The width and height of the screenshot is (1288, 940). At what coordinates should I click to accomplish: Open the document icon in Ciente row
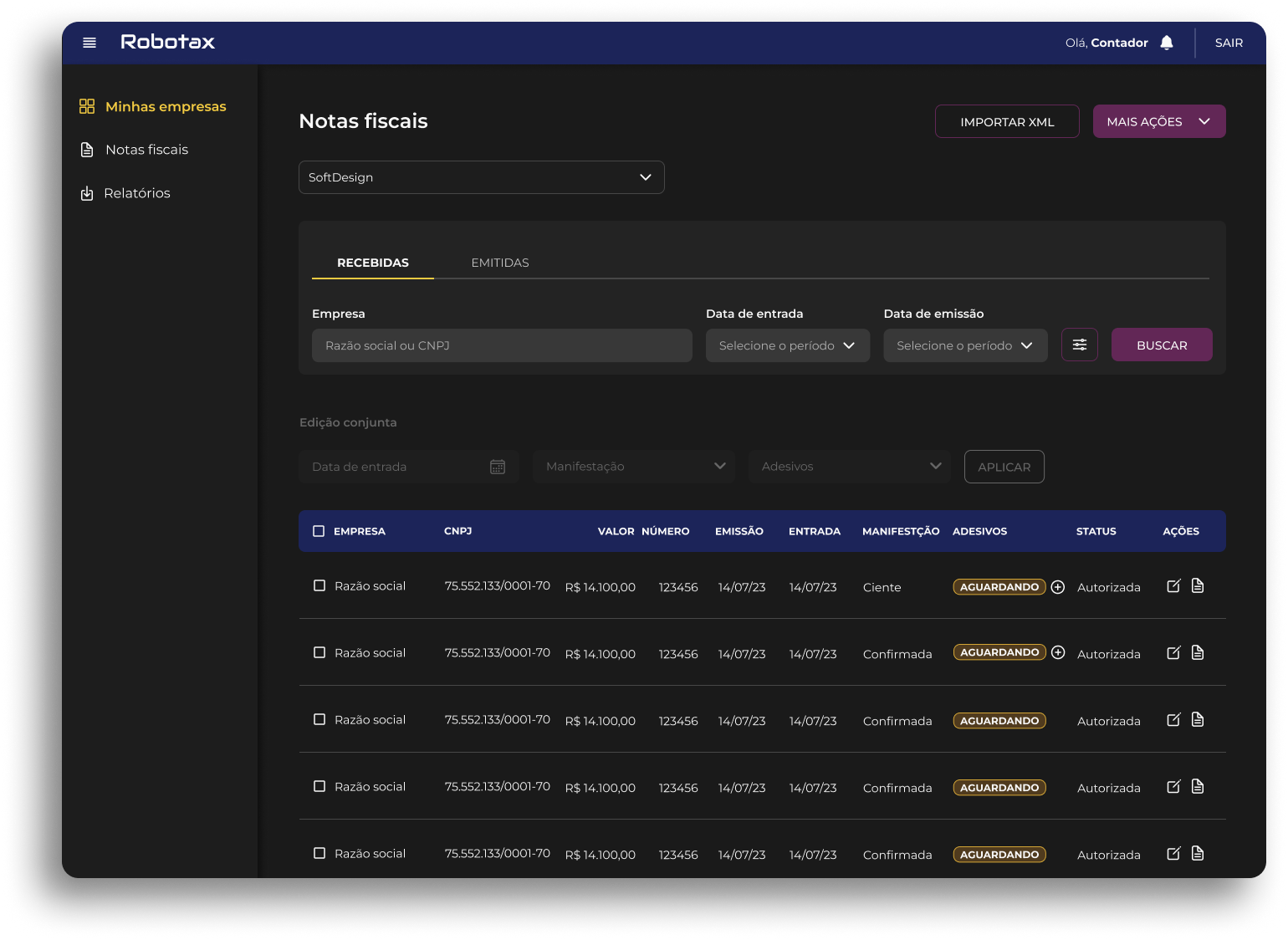[x=1198, y=585]
